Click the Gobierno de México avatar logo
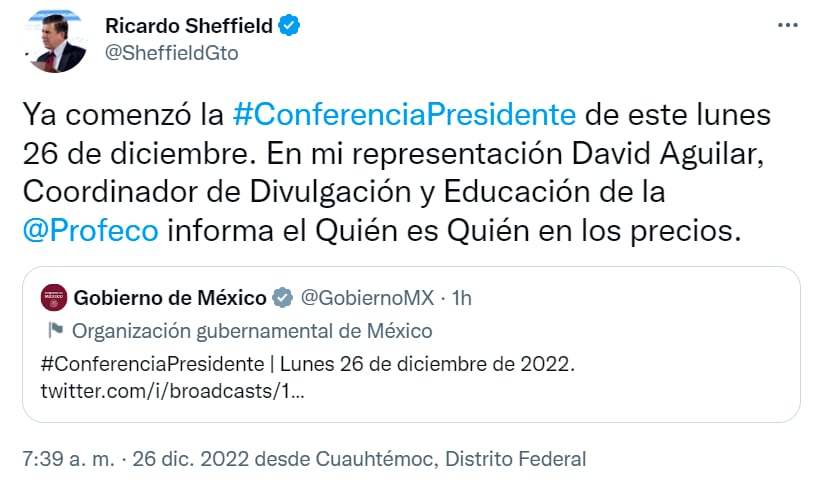The image size is (816, 483). point(55,297)
